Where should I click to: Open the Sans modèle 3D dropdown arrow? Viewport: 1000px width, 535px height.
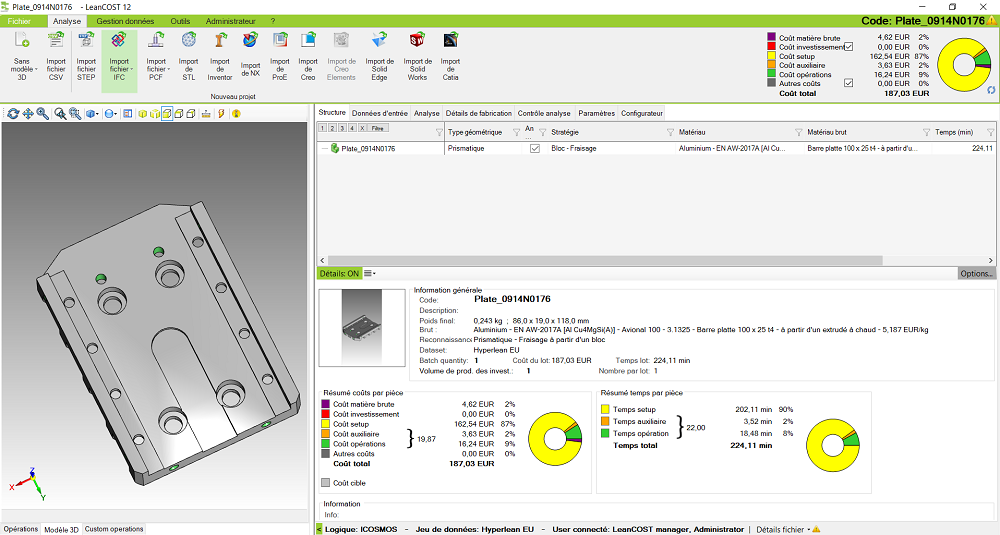36,70
